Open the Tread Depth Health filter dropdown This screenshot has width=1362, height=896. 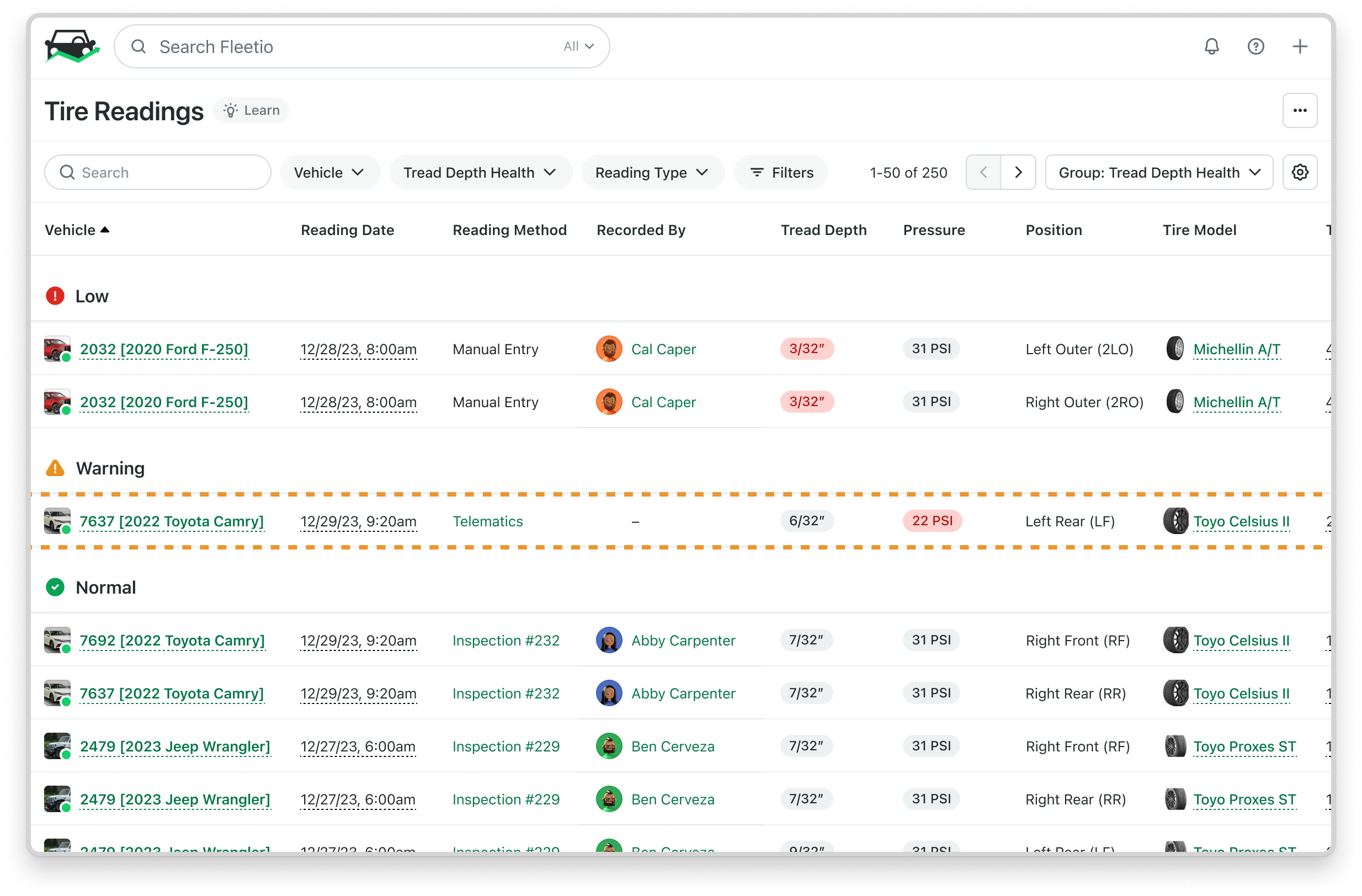[x=481, y=172]
